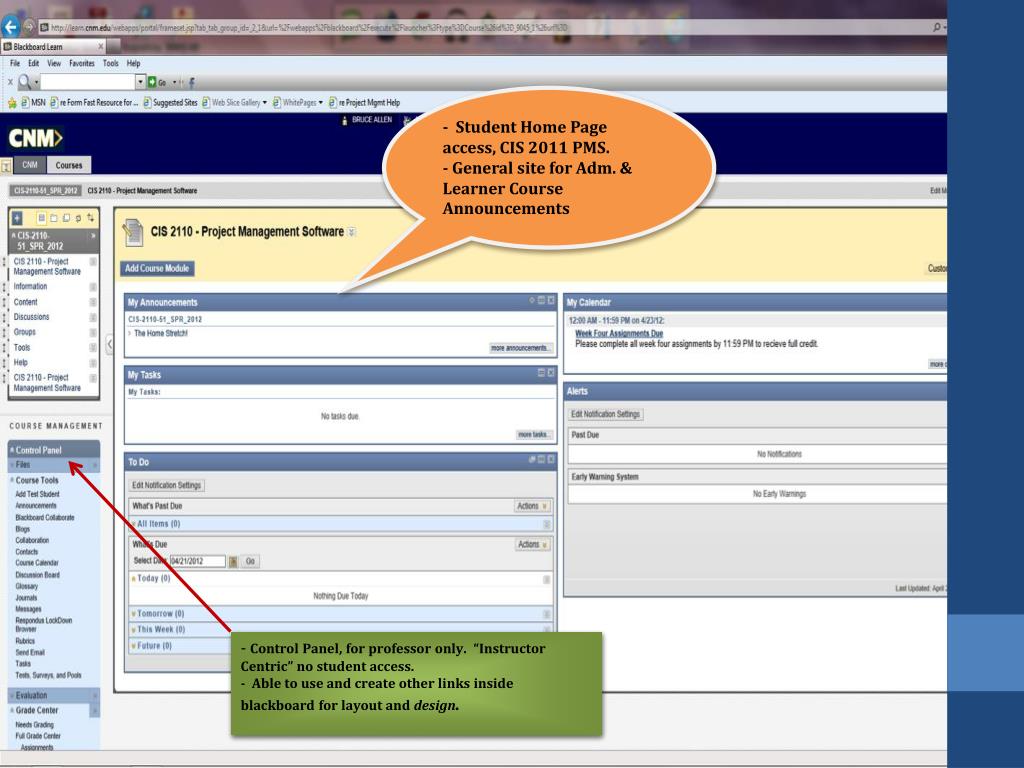Open the MSN favorites link
This screenshot has height=768, width=1024.
[33, 103]
